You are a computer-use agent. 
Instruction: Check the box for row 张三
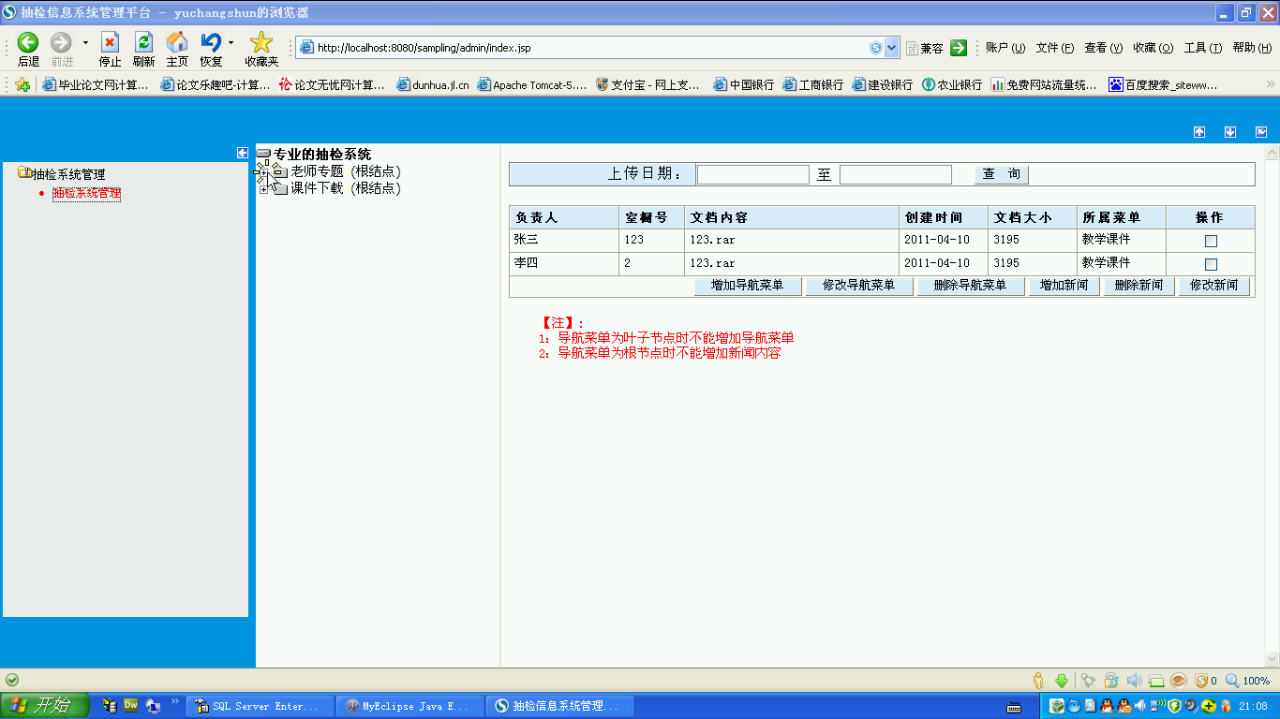[1211, 241]
